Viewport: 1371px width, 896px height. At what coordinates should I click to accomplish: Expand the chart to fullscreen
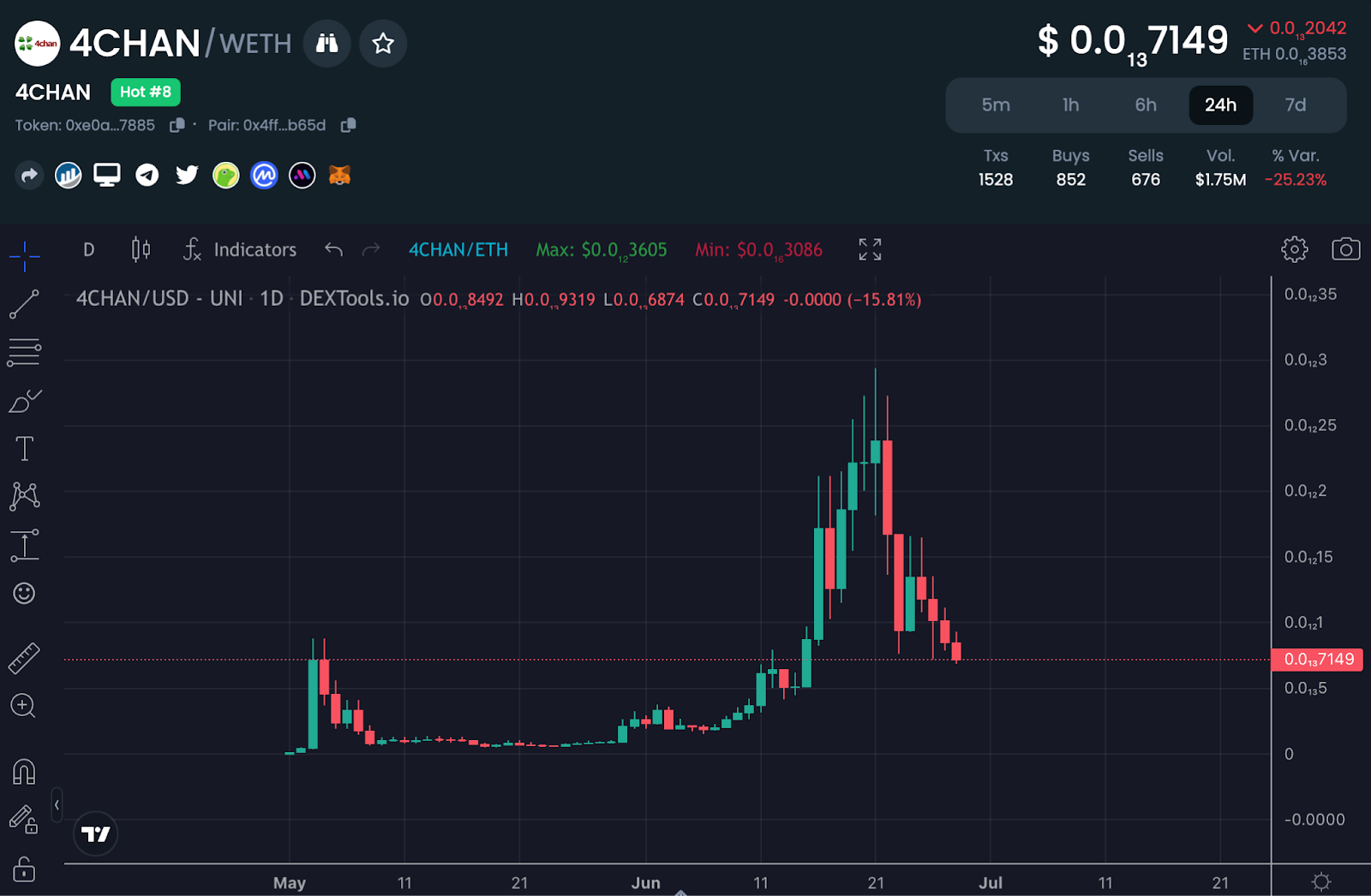[x=870, y=249]
